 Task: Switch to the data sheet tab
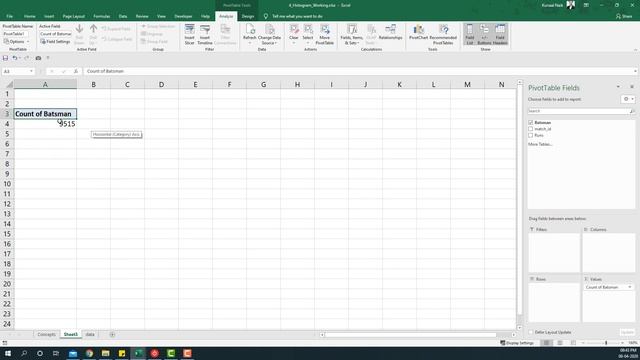click(90, 335)
